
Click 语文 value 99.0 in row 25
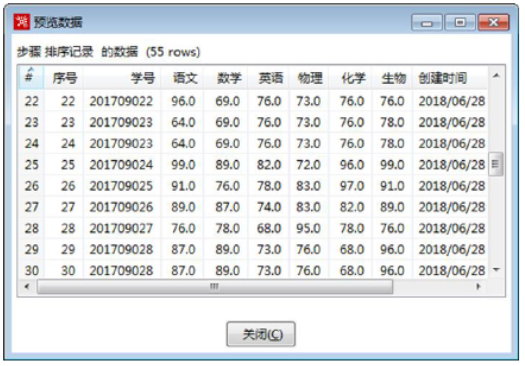(183, 165)
